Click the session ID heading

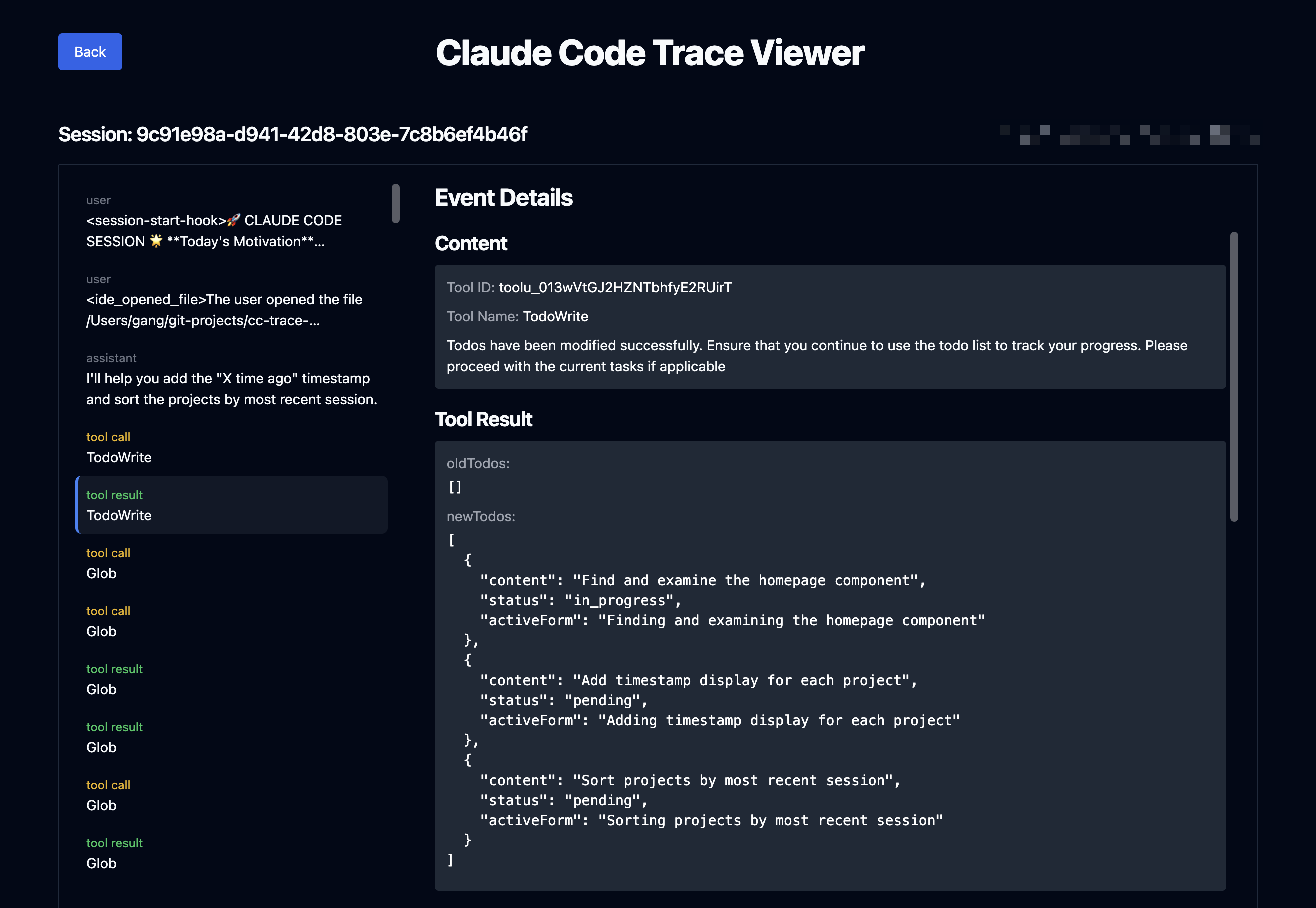click(293, 135)
